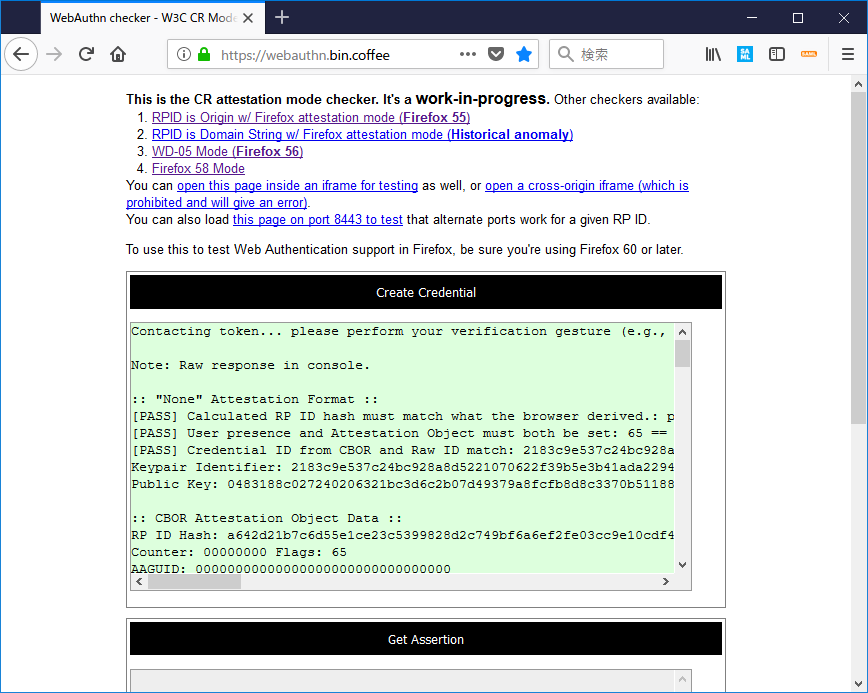Close the WebAuthn checker tab

(248, 18)
